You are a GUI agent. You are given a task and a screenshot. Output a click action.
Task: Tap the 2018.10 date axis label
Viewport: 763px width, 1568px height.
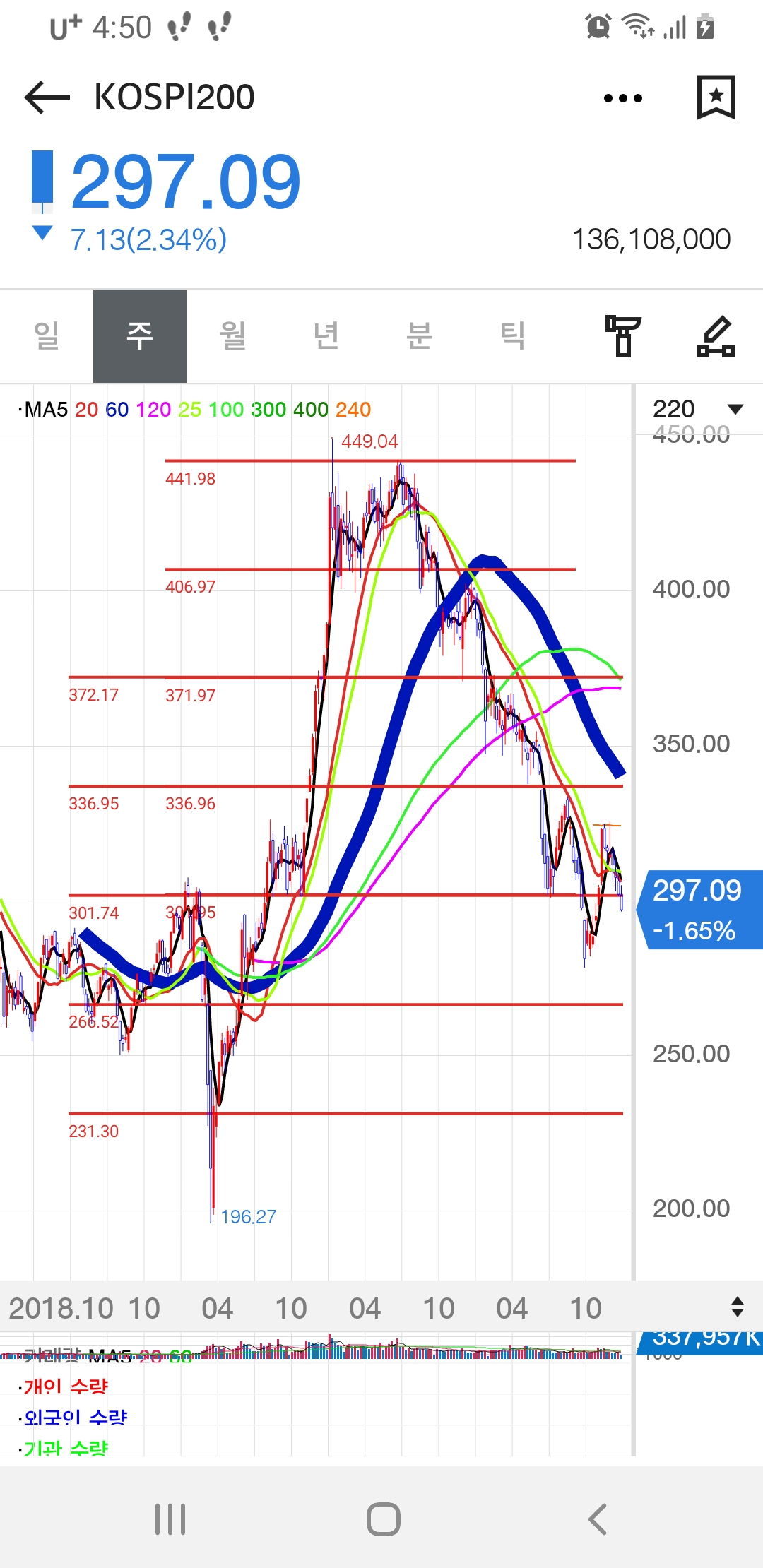coord(61,1308)
